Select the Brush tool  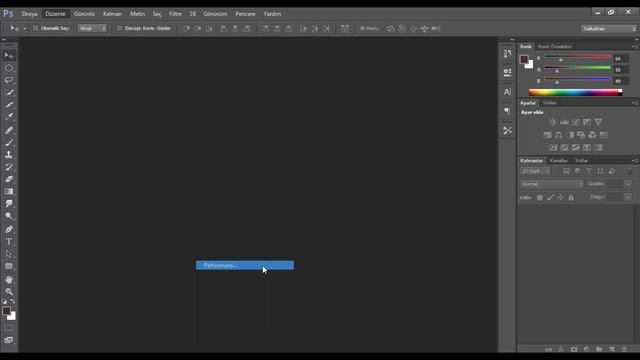tap(9, 142)
